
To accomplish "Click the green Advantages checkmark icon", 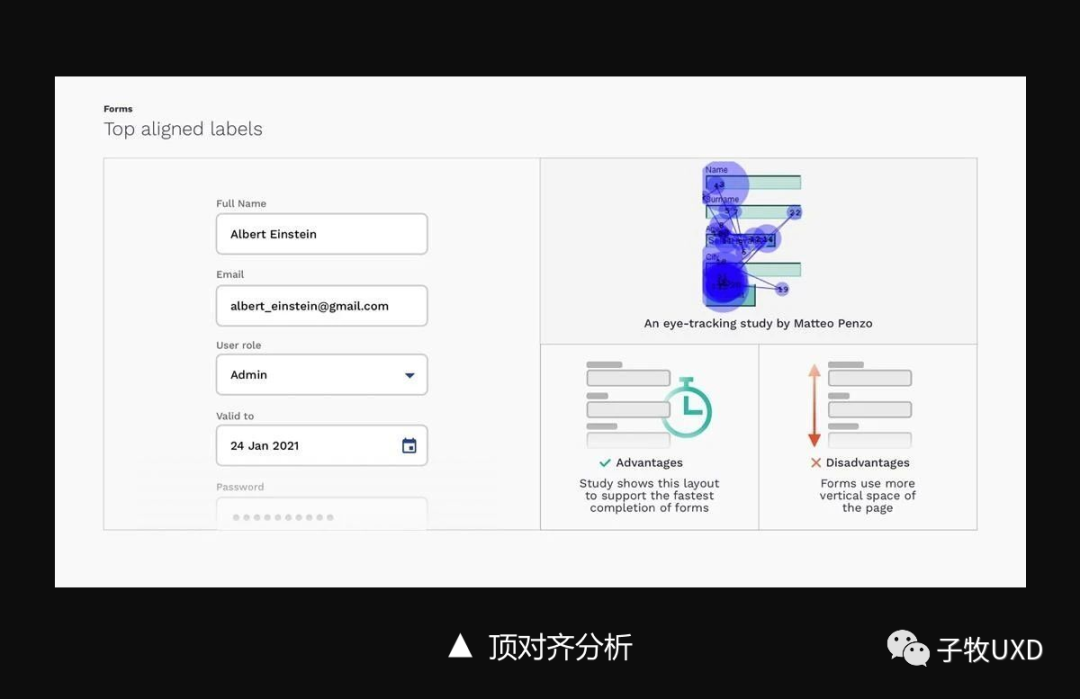I will [605, 463].
